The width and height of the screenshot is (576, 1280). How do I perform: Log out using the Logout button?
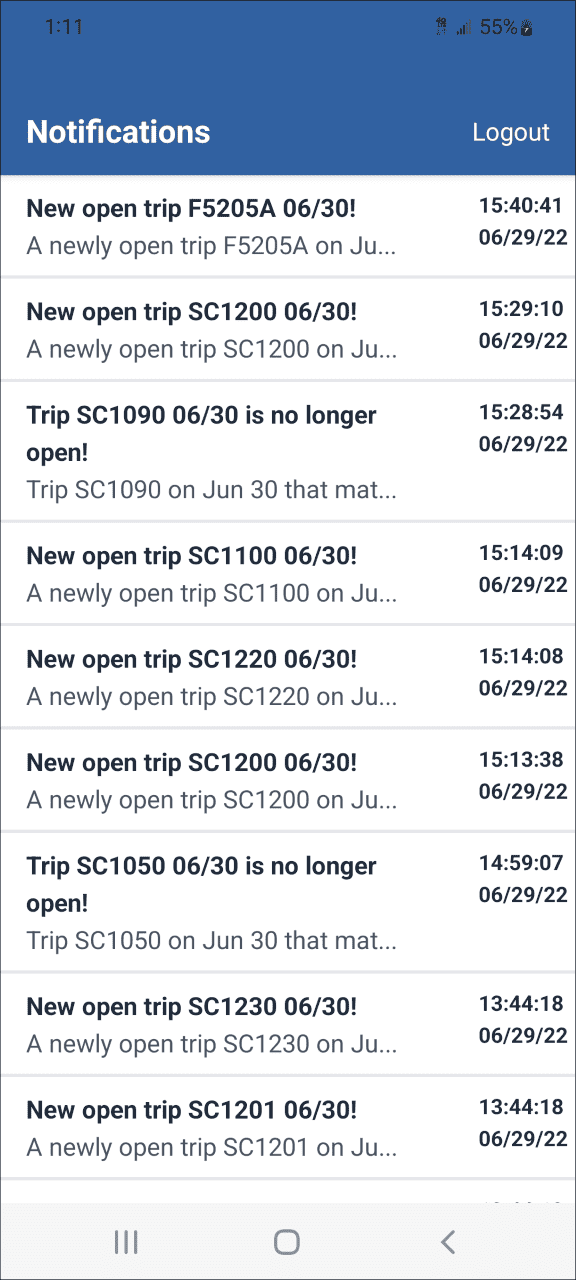point(511,133)
